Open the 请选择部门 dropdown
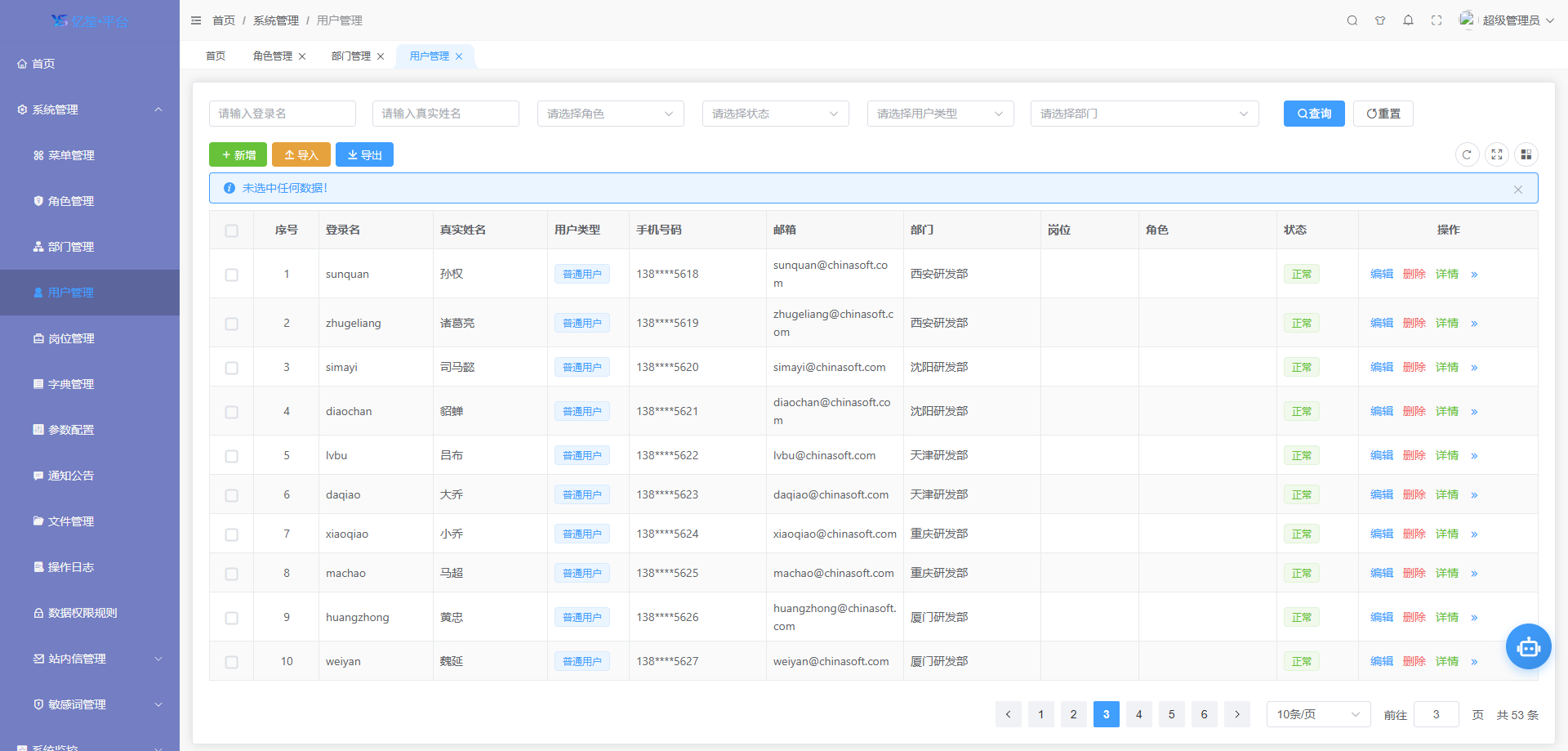Image resolution: width=1568 pixels, height=751 pixels. click(x=1145, y=114)
